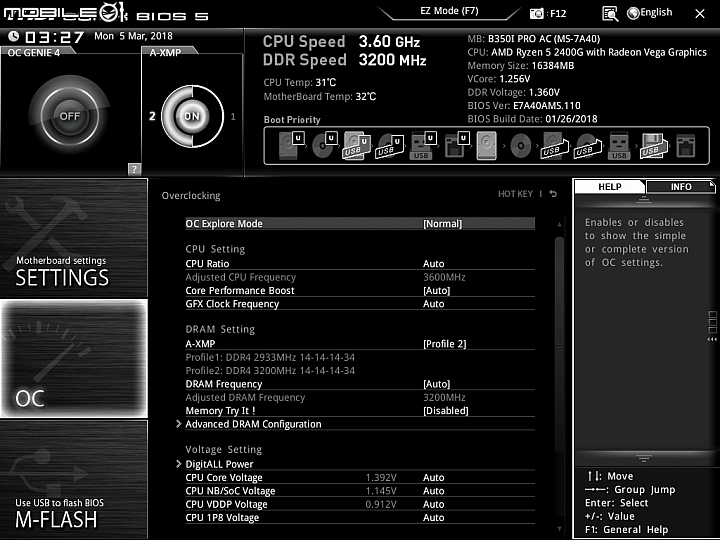Open the OC overclocking section
The width and height of the screenshot is (720, 540).
tap(73, 359)
